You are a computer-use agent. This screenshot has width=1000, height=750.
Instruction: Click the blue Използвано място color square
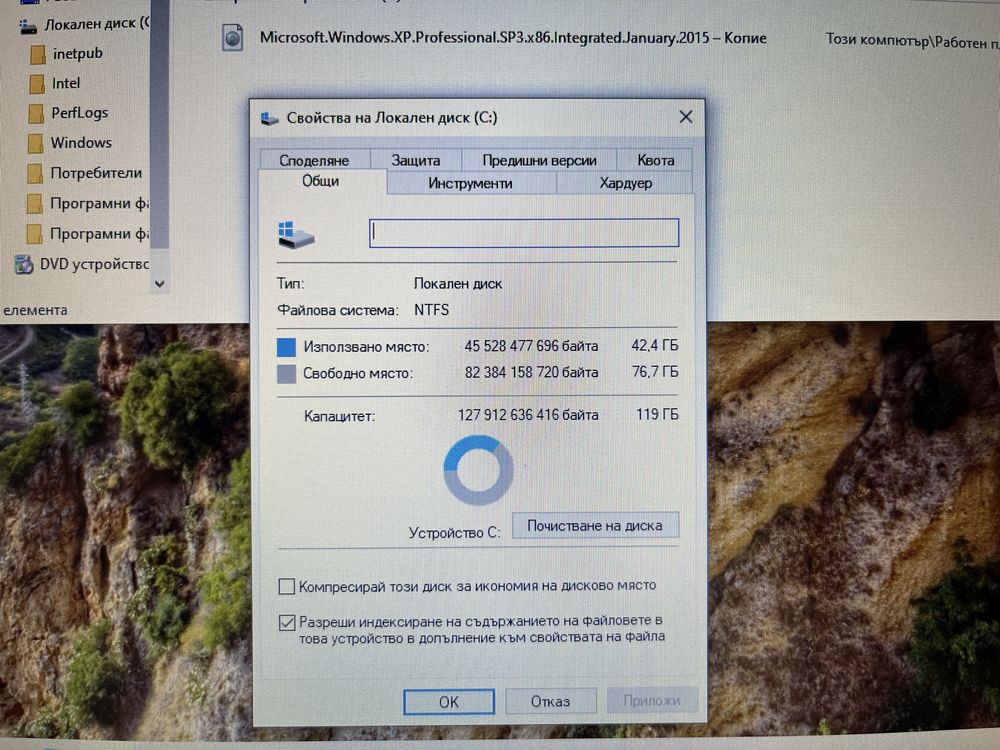pos(286,347)
